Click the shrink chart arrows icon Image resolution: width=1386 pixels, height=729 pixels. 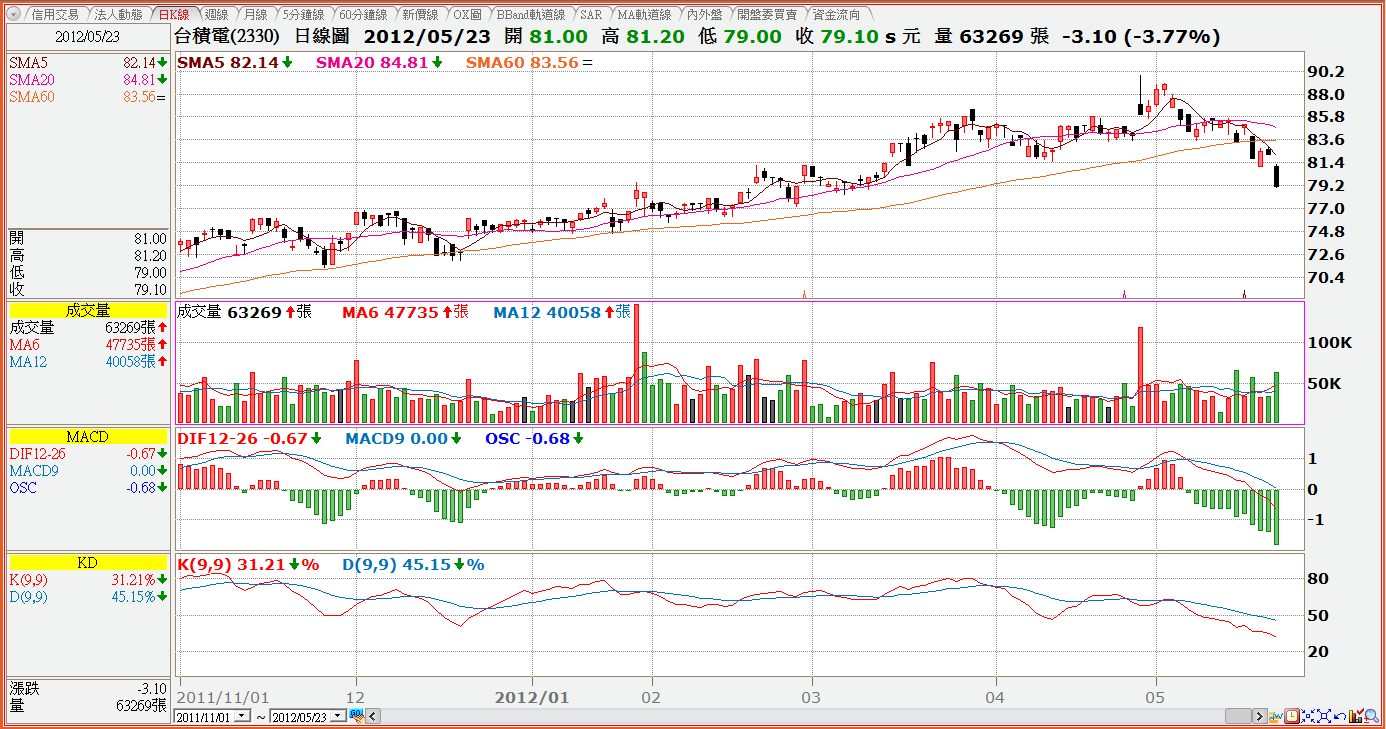pos(1308,716)
